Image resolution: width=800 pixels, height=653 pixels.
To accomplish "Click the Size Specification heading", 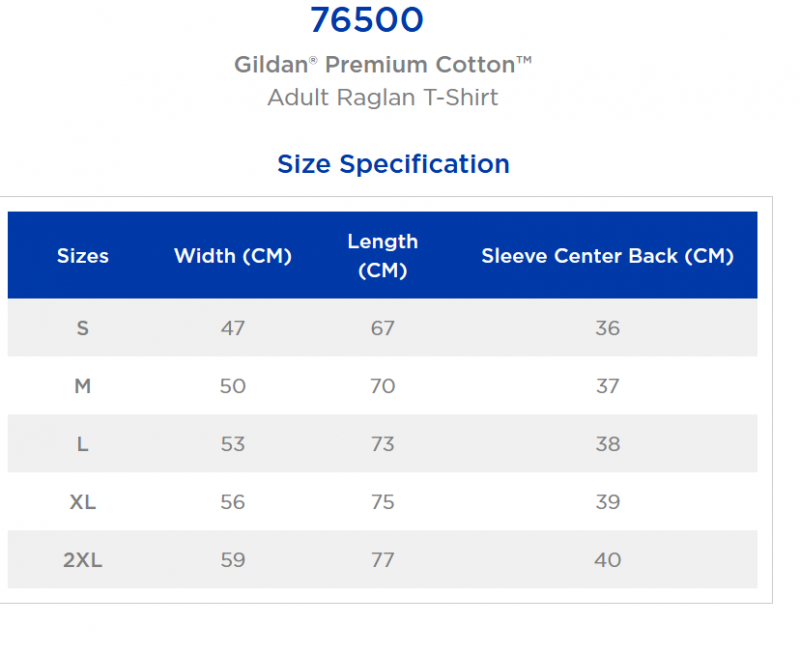I will point(393,164).
